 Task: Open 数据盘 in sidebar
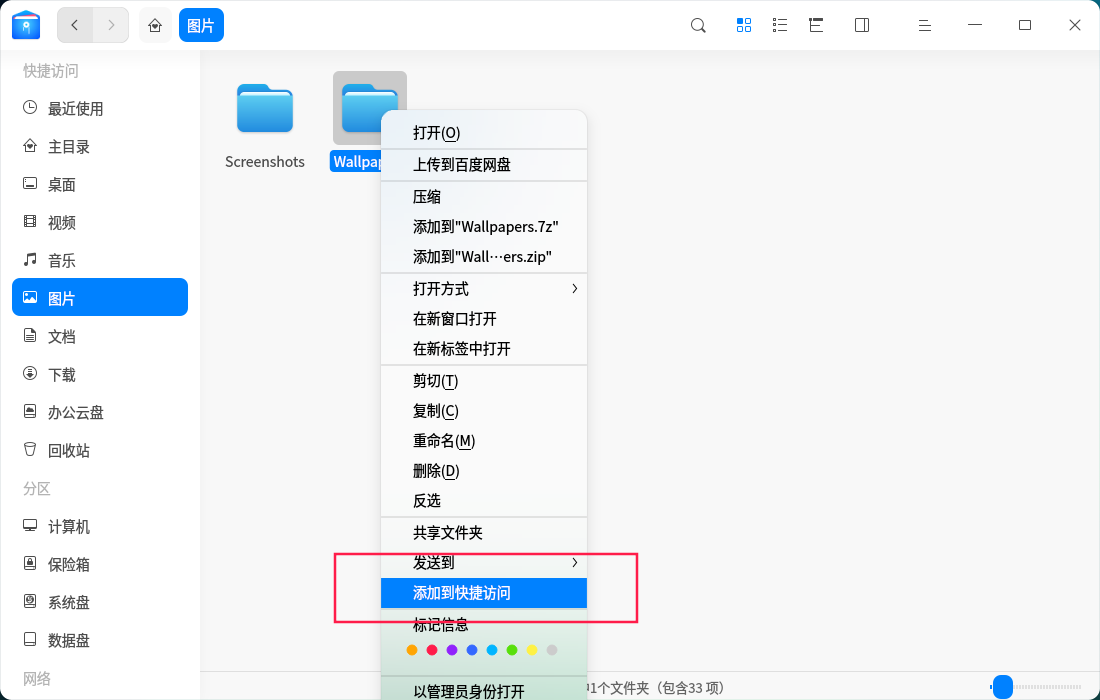point(100,640)
